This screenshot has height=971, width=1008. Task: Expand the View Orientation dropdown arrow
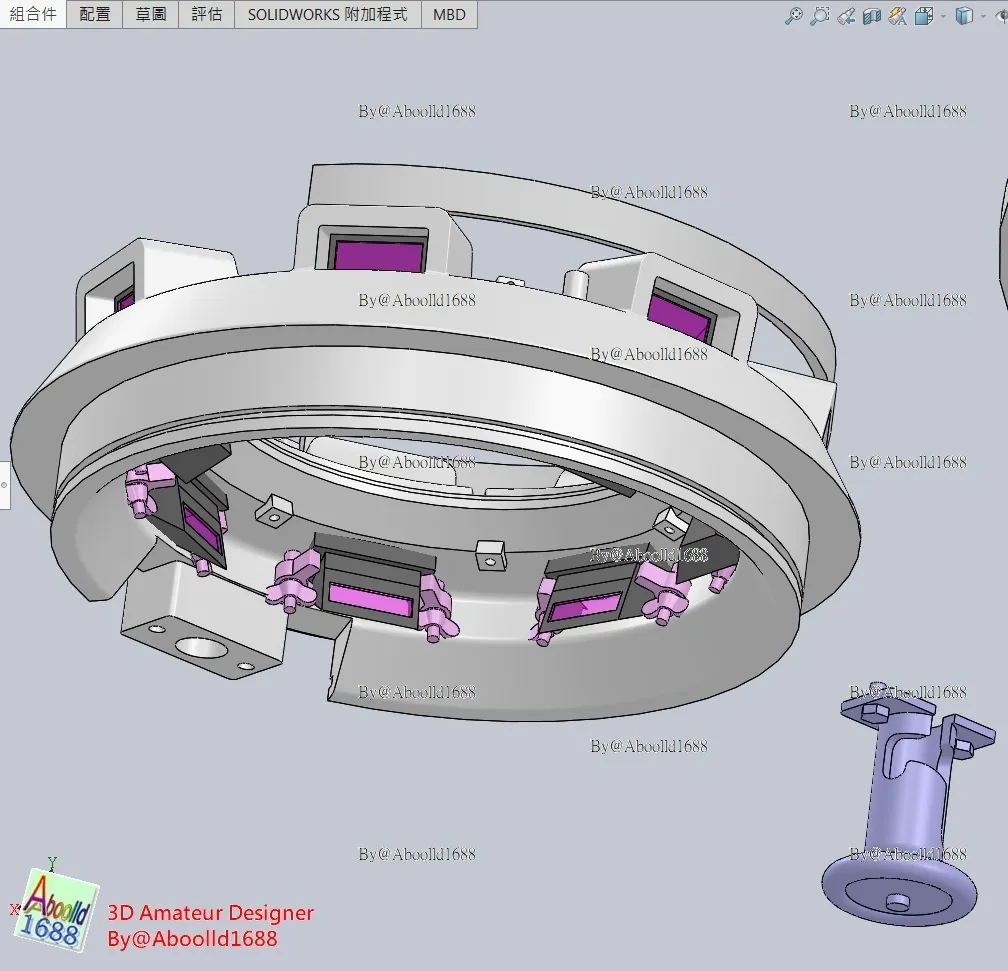click(x=943, y=17)
